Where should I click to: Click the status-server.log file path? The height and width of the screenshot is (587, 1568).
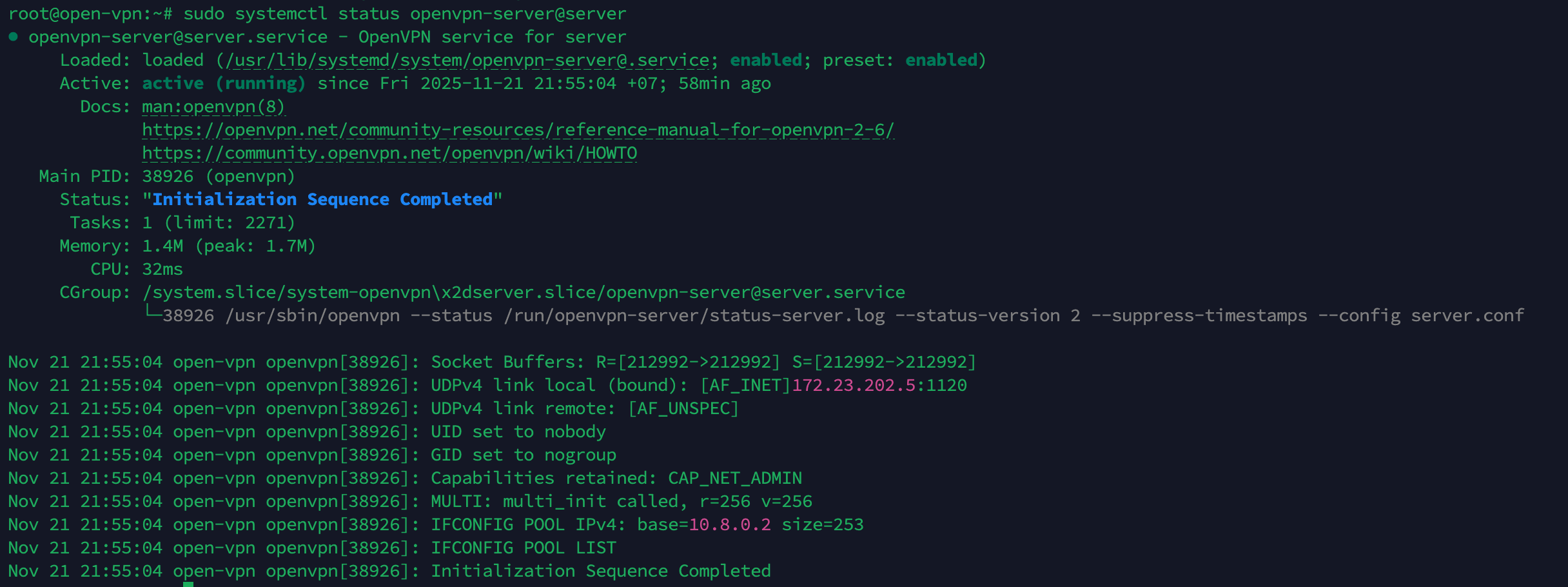(x=694, y=315)
